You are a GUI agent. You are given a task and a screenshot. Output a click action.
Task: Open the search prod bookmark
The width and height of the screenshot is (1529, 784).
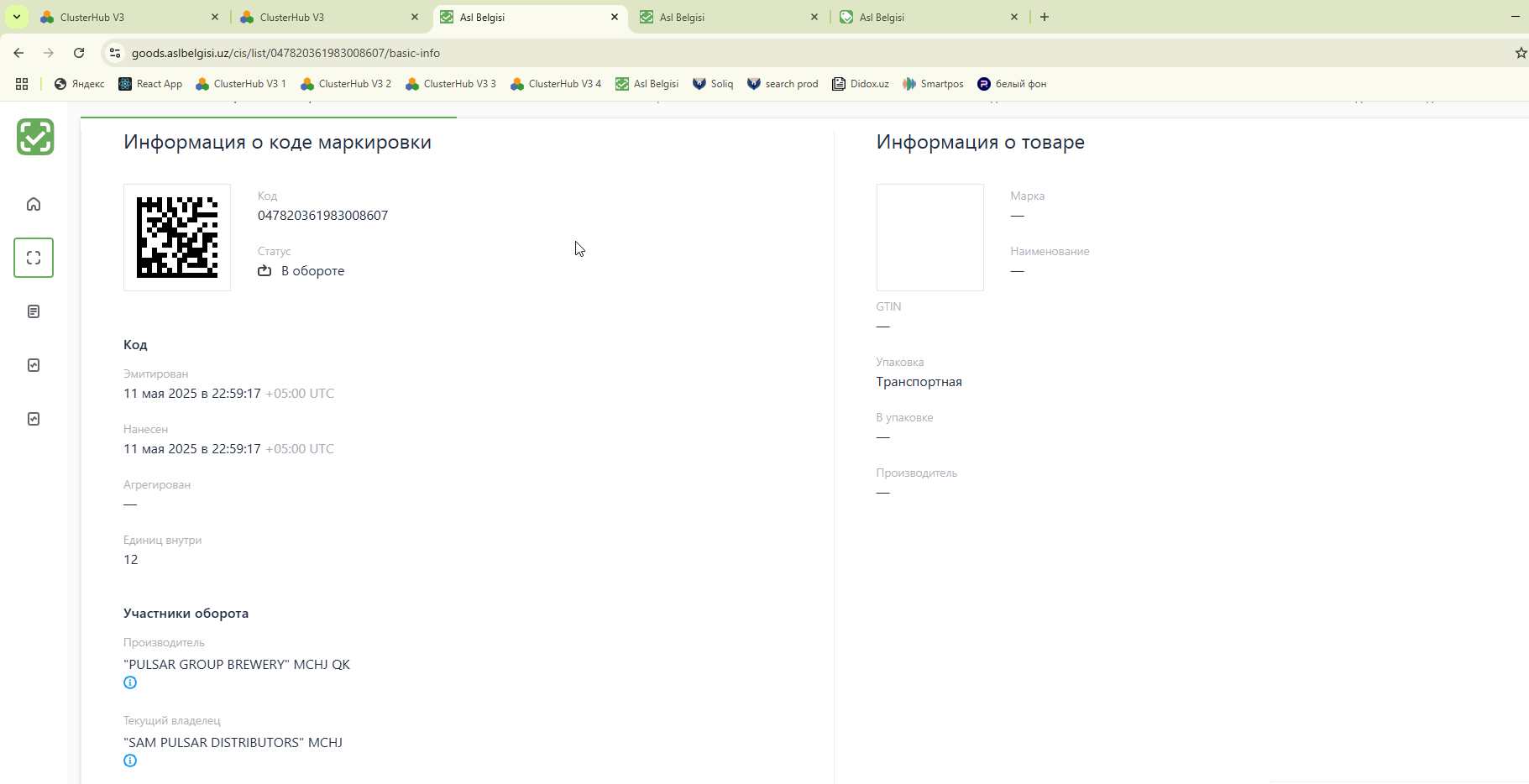click(783, 84)
